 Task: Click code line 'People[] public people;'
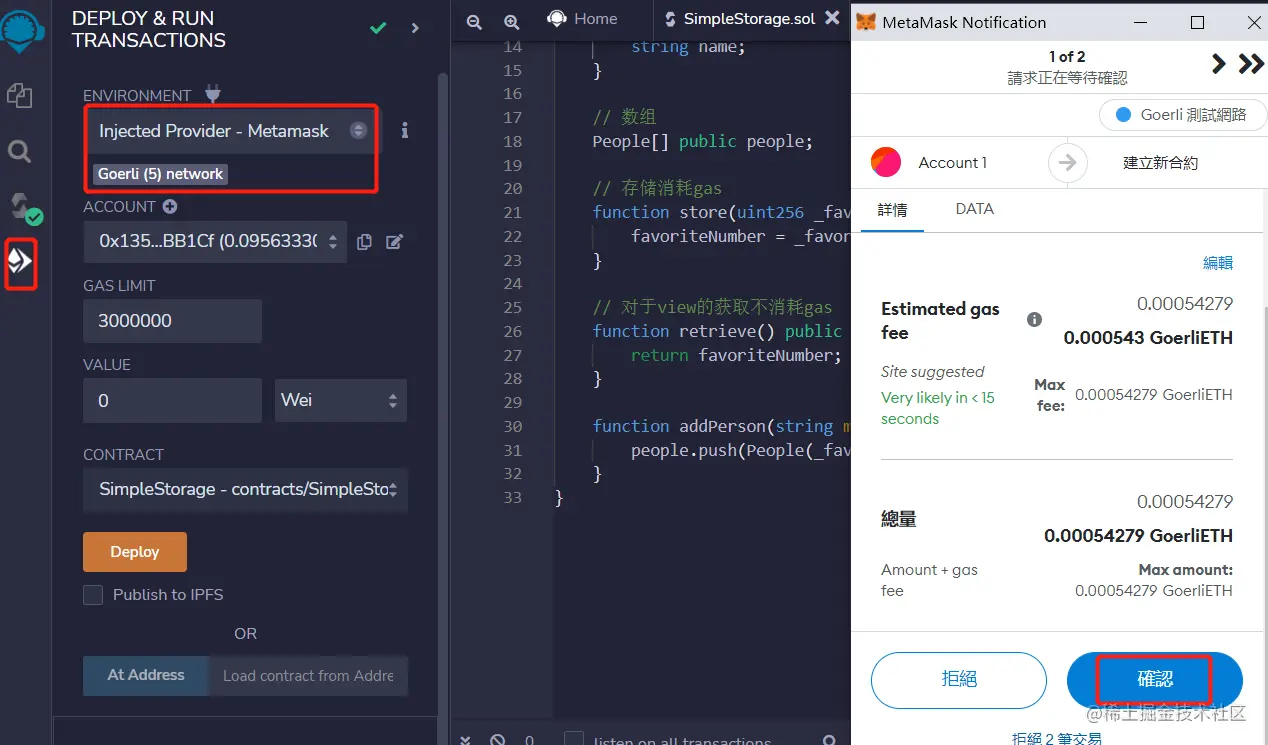703,141
